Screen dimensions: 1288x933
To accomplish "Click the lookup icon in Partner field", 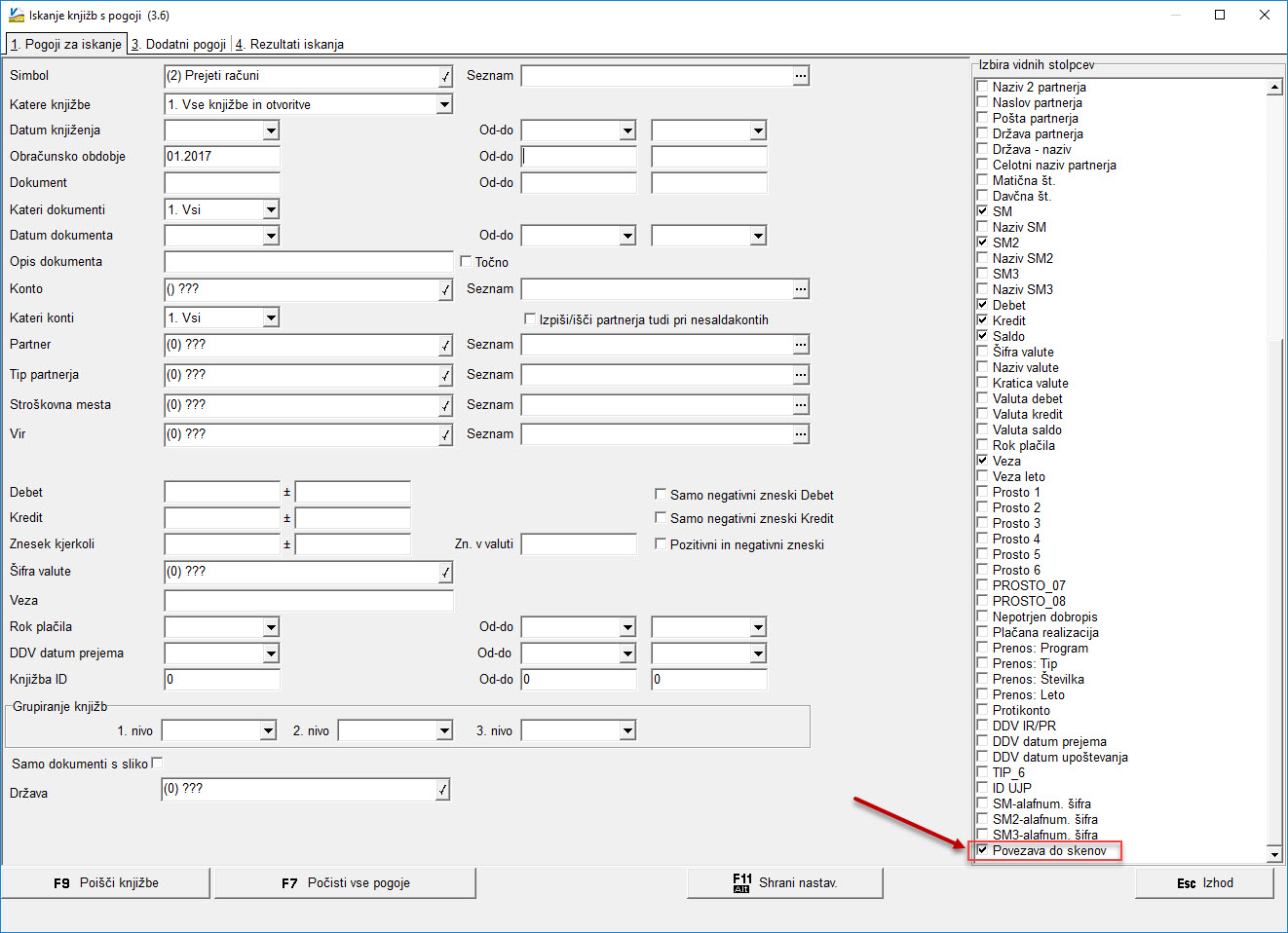I will pyautogui.click(x=445, y=345).
